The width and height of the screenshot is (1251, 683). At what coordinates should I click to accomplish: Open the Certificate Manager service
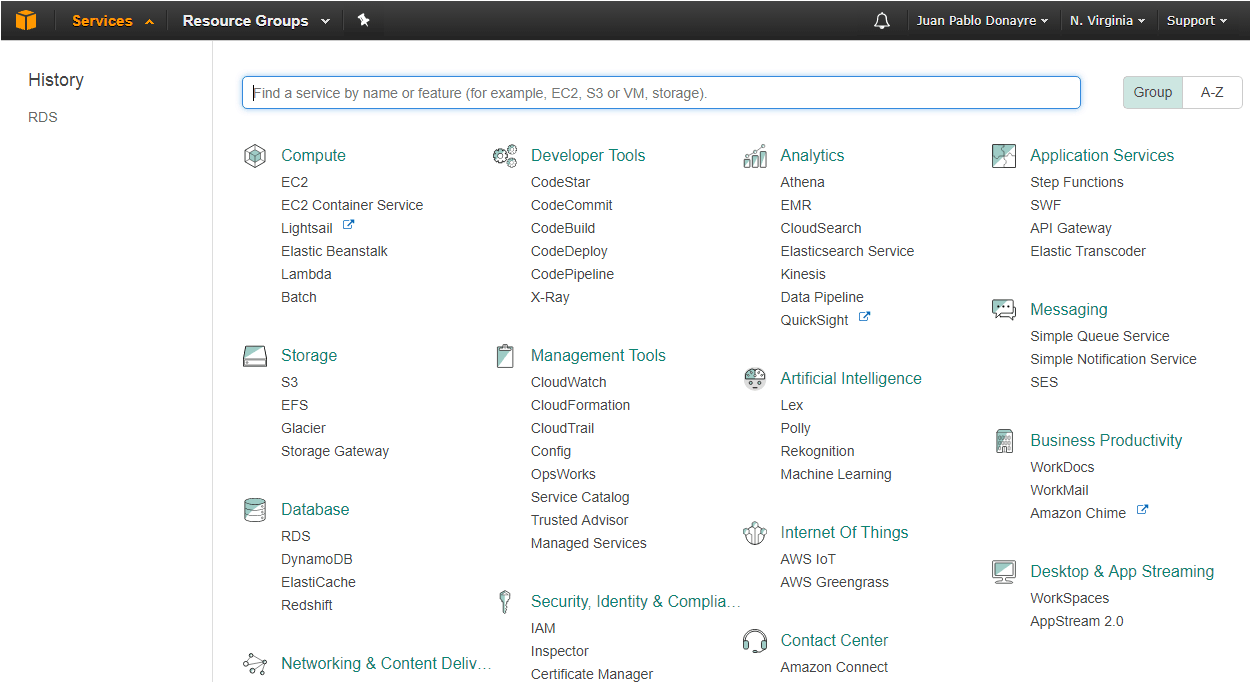[x=592, y=674]
